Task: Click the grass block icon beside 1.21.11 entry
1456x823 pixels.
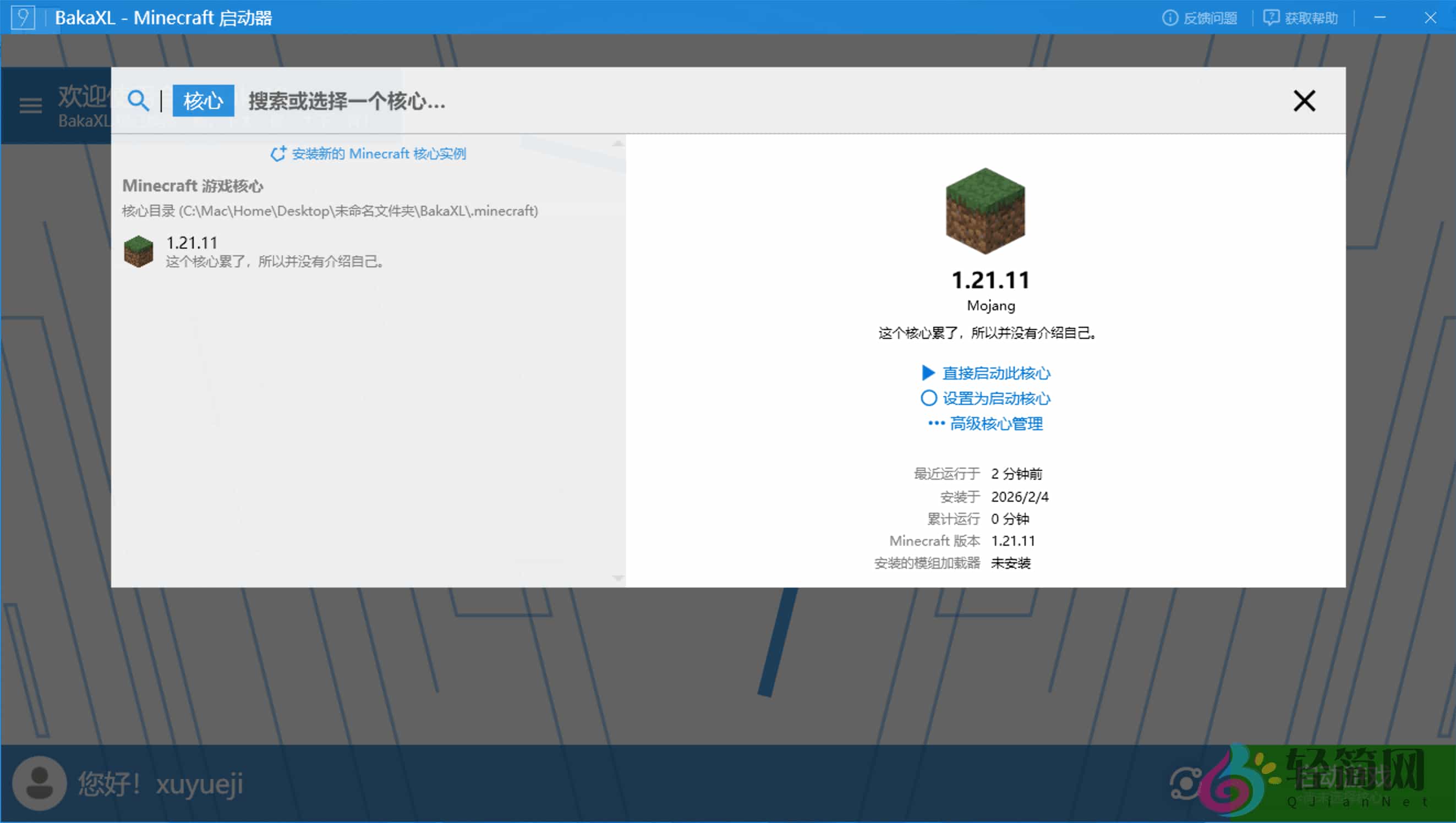Action: click(139, 251)
